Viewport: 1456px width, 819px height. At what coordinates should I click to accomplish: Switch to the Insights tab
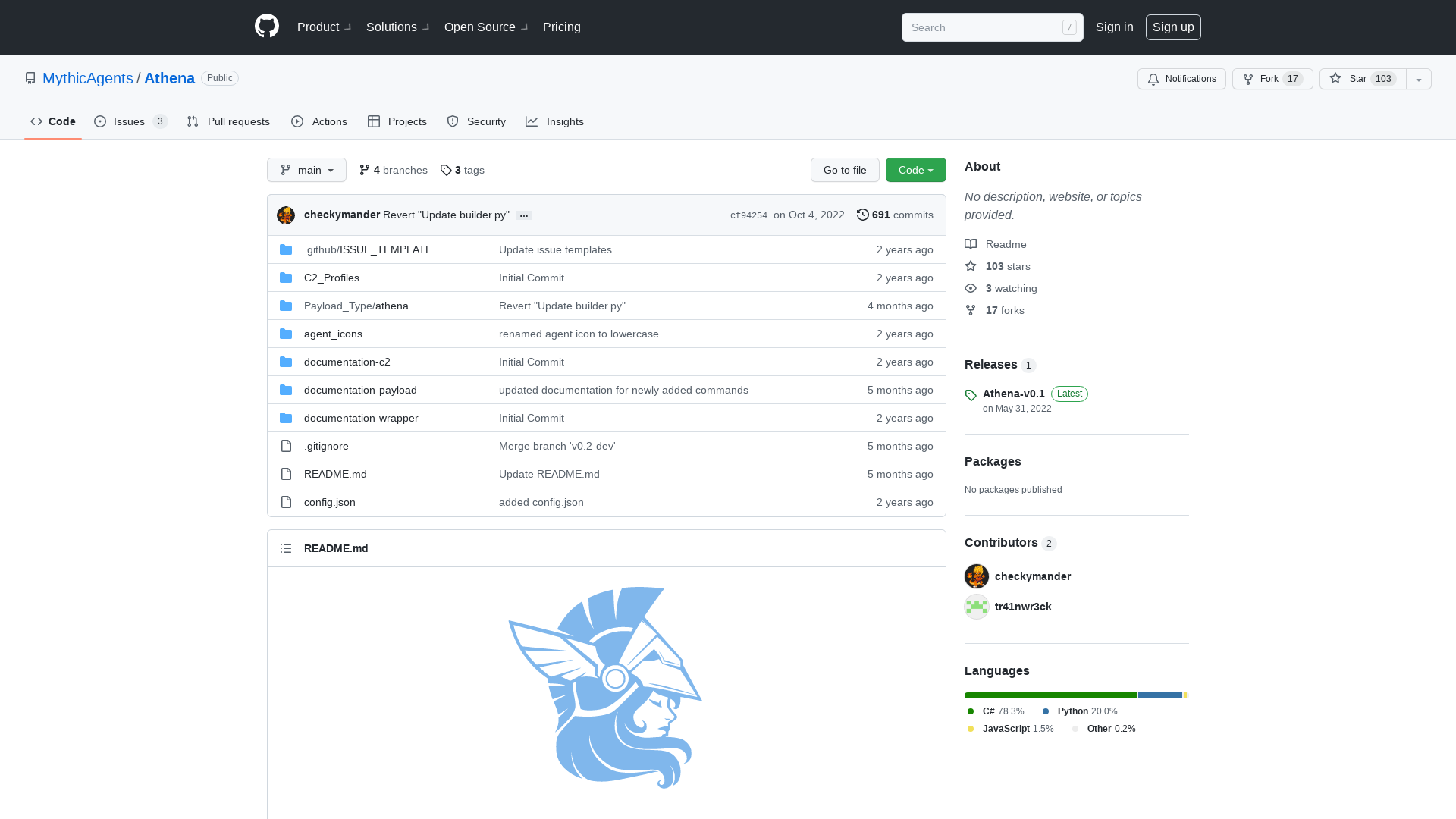coord(554,121)
